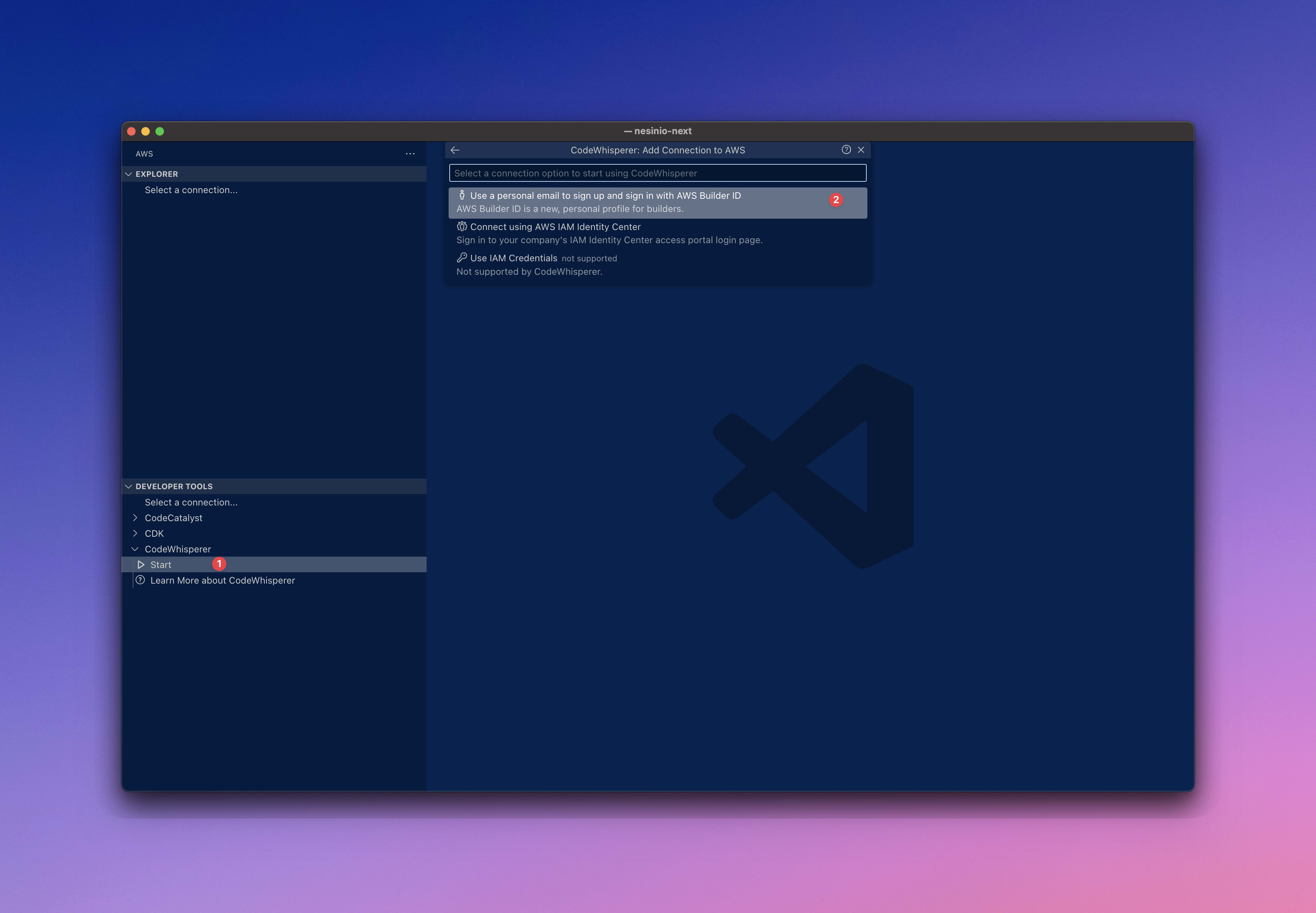This screenshot has height=913, width=1316.
Task: Click the AWS panel title
Action: pyautogui.click(x=144, y=154)
